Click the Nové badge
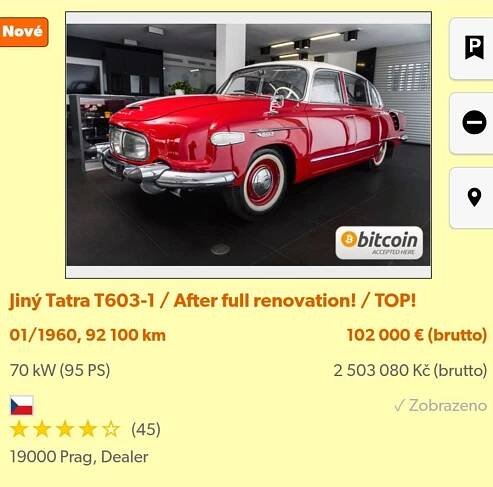This screenshot has width=493, height=487. click(x=23, y=32)
